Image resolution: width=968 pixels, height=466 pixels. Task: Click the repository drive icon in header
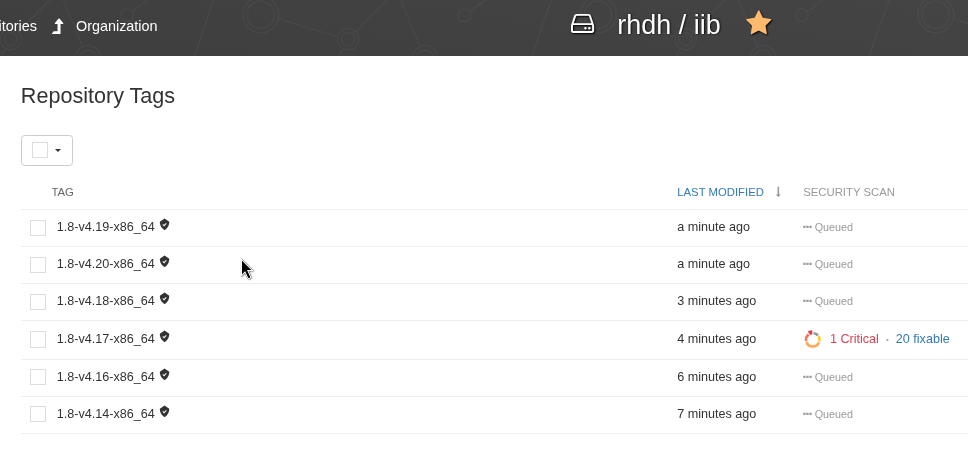(x=582, y=24)
